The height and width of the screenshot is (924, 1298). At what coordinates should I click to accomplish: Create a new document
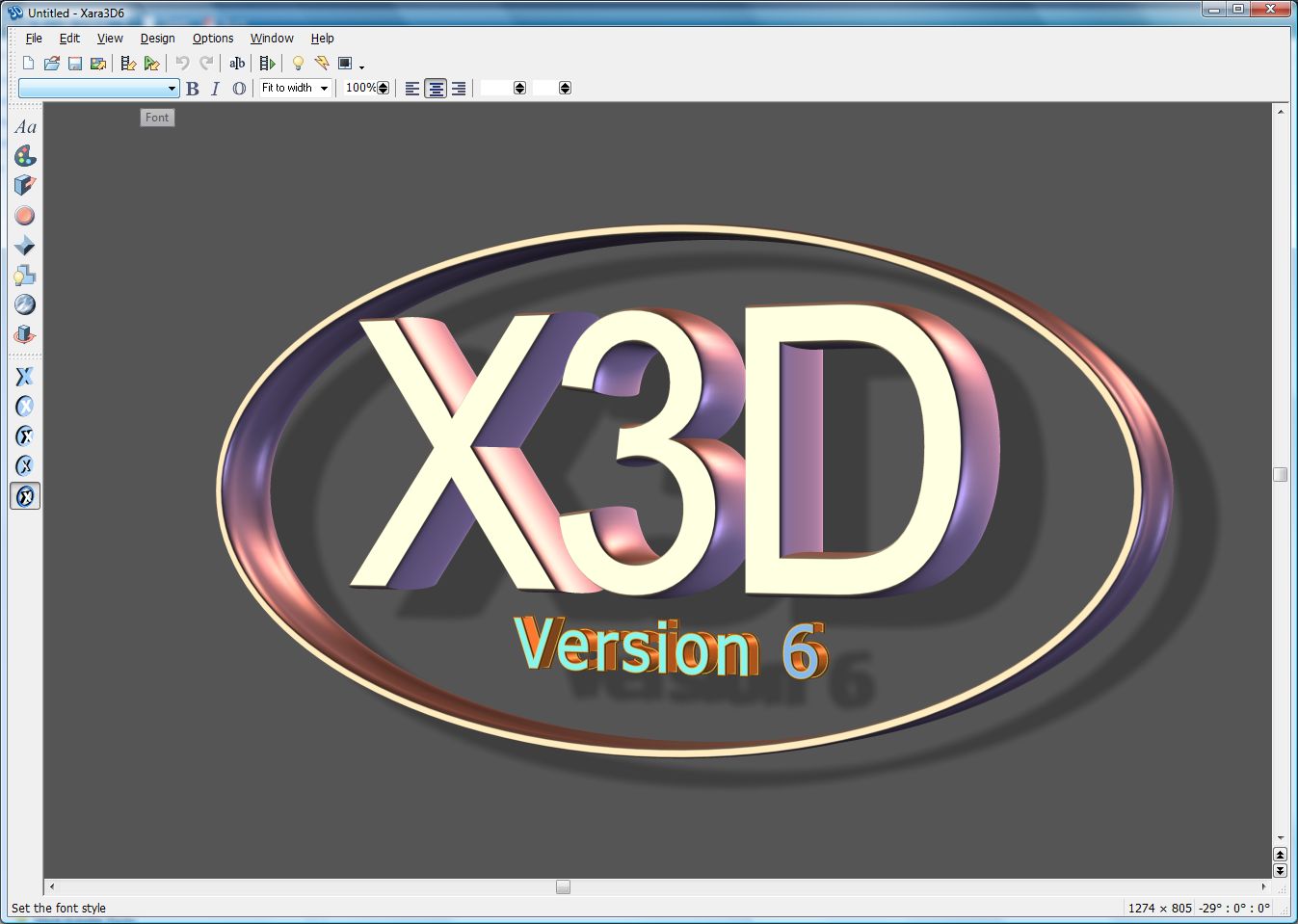pos(28,63)
